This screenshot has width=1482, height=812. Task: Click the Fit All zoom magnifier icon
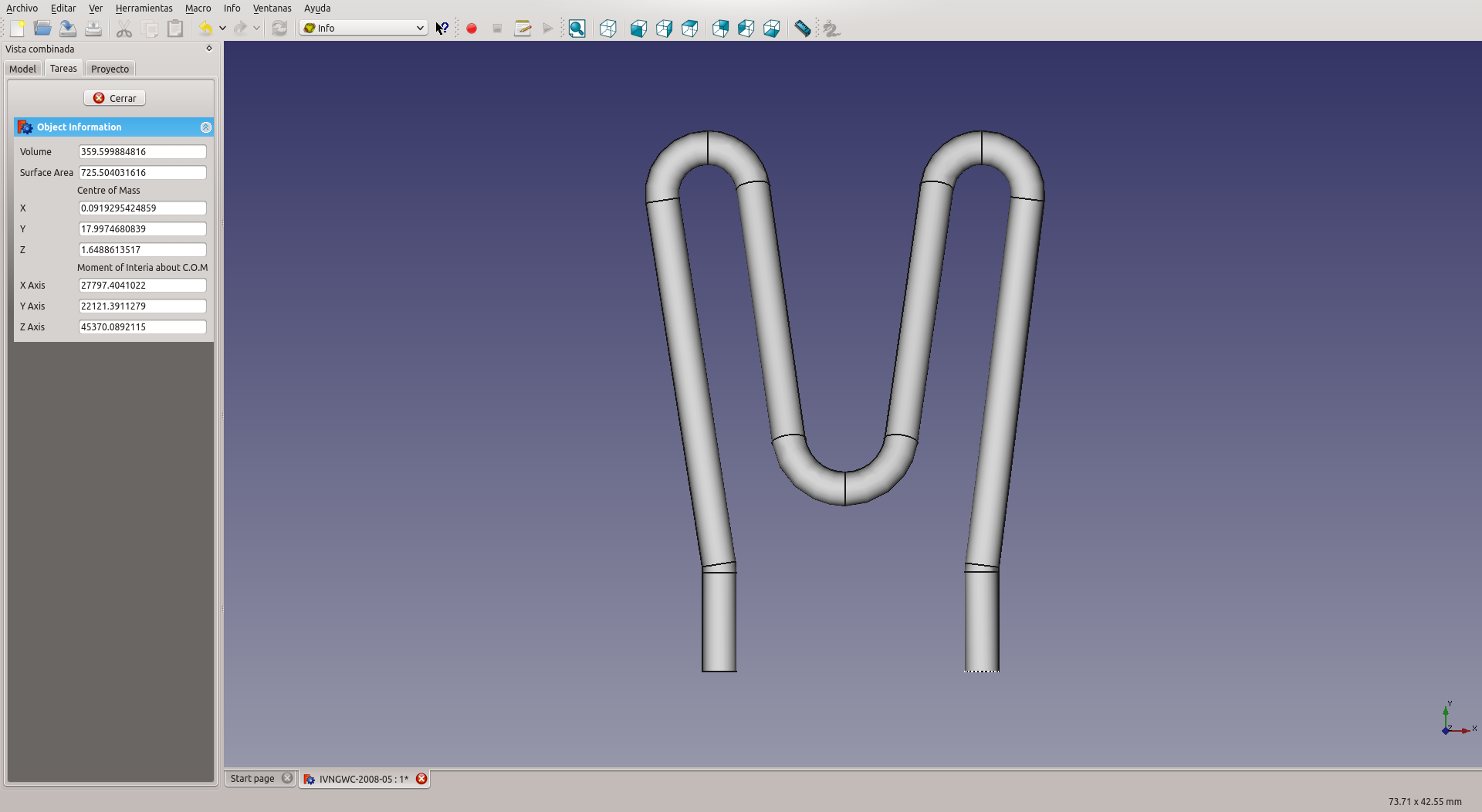tap(577, 29)
